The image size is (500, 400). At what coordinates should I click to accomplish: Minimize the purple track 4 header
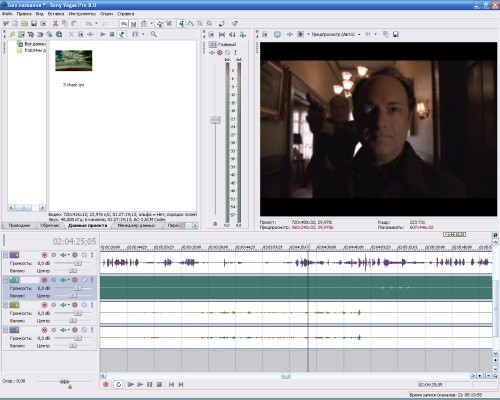coord(5,255)
